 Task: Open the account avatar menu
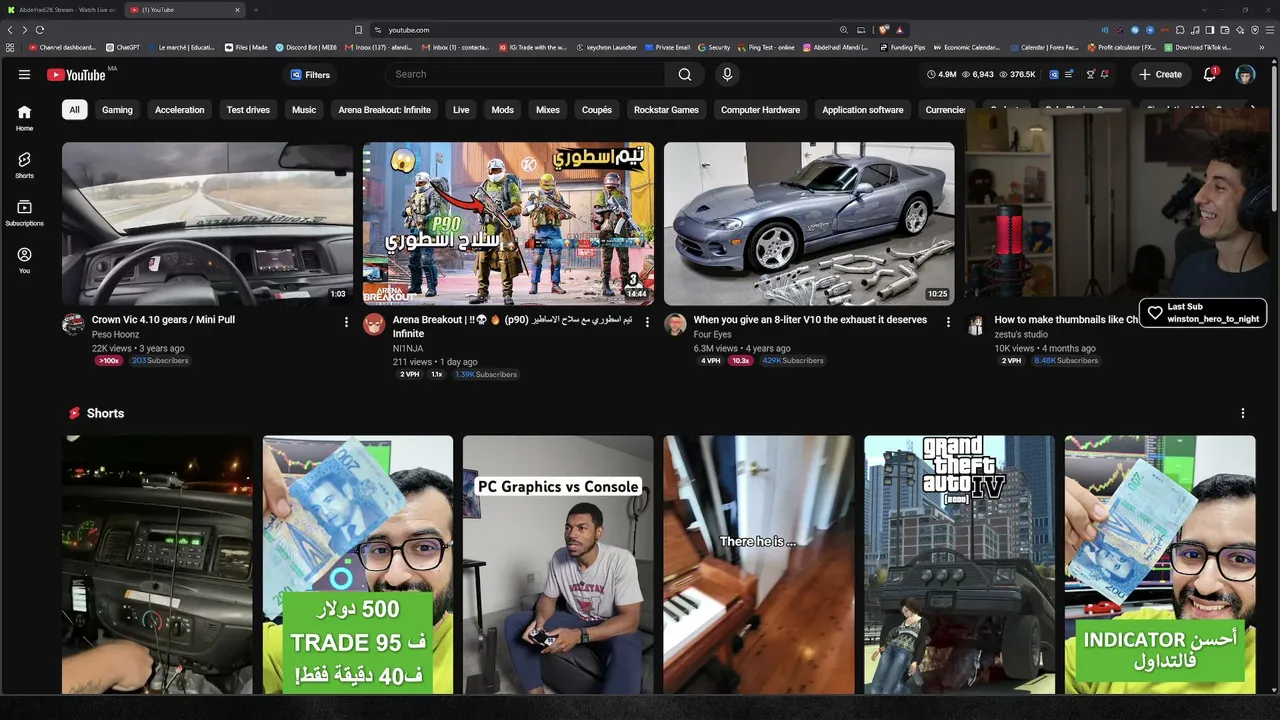click(1245, 74)
